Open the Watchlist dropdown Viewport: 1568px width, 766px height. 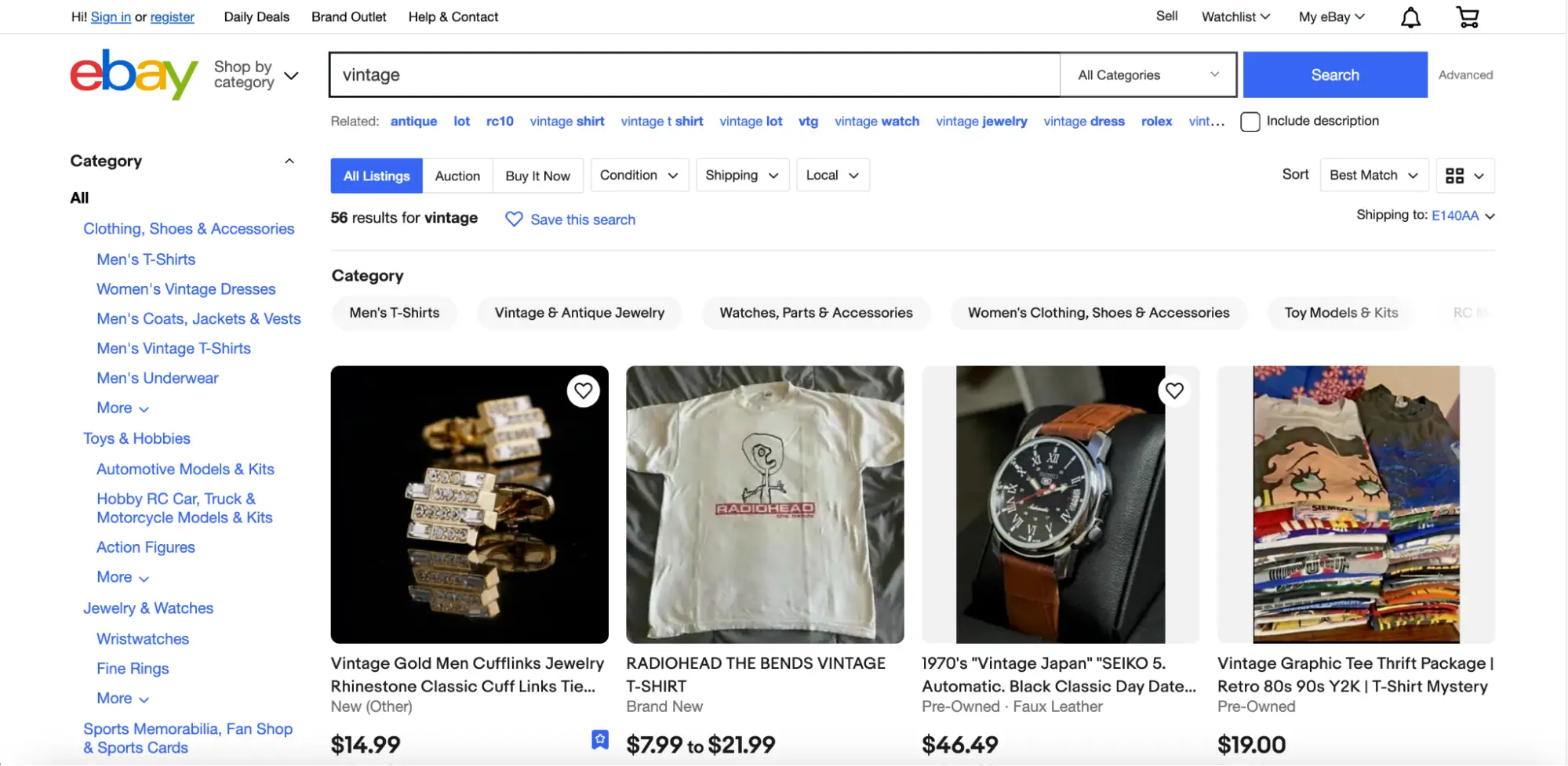(x=1235, y=16)
